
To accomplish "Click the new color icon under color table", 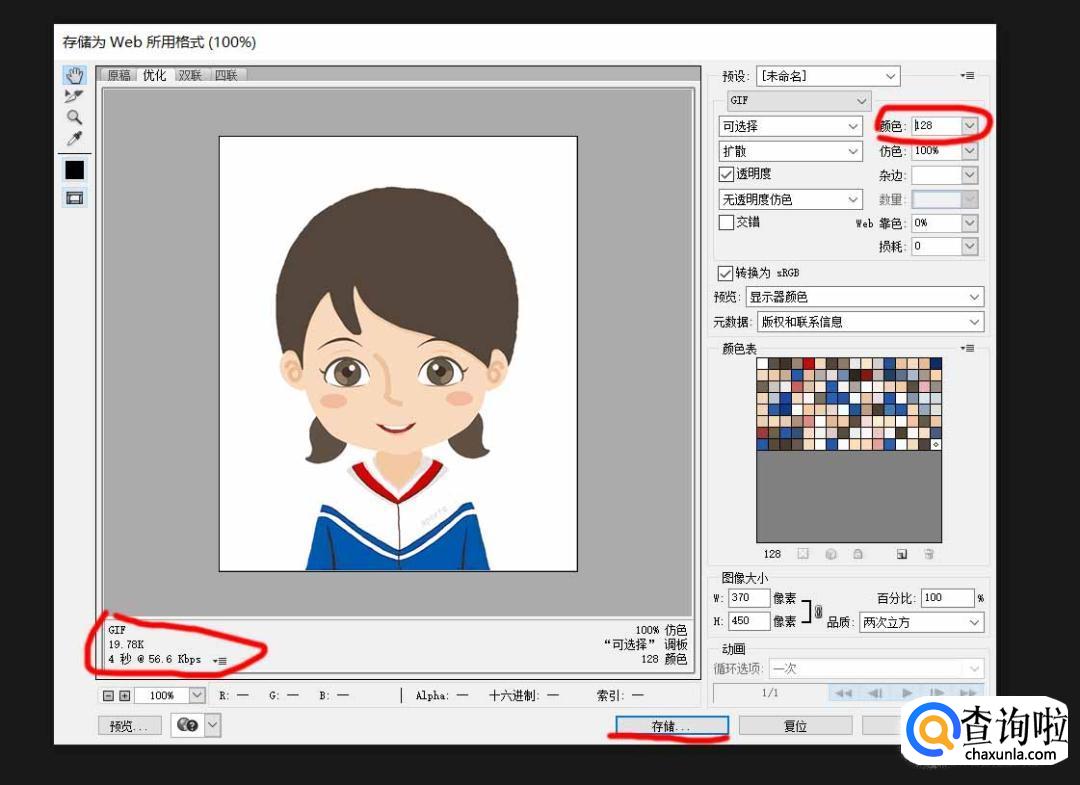I will [x=901, y=554].
